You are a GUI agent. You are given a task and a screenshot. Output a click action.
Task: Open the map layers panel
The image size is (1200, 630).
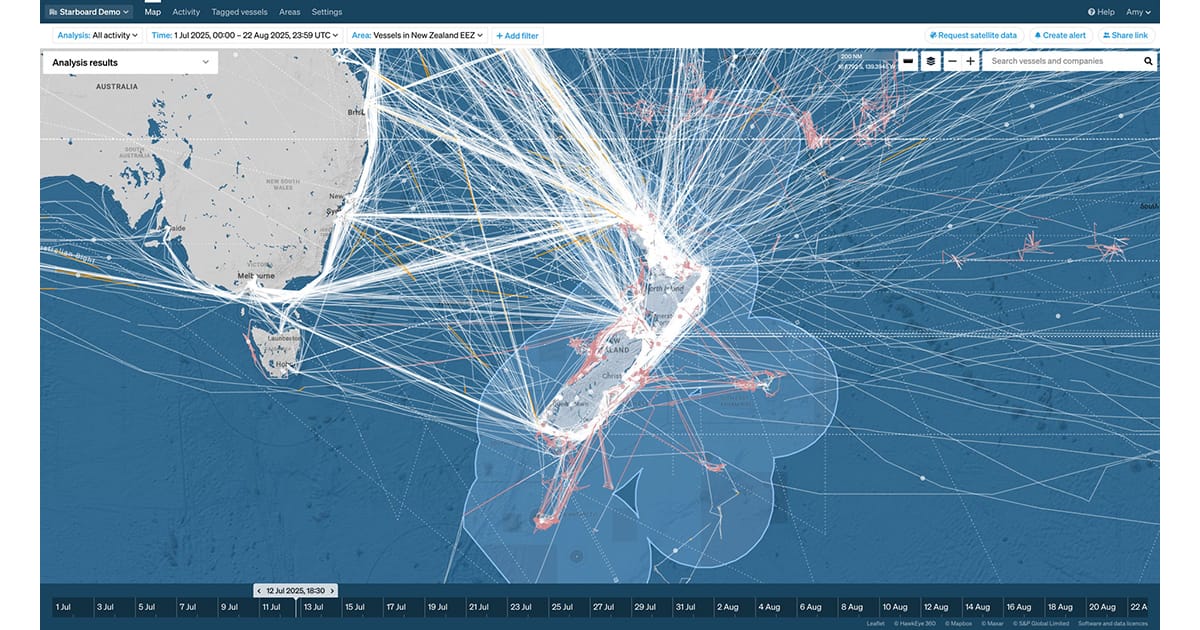point(930,61)
